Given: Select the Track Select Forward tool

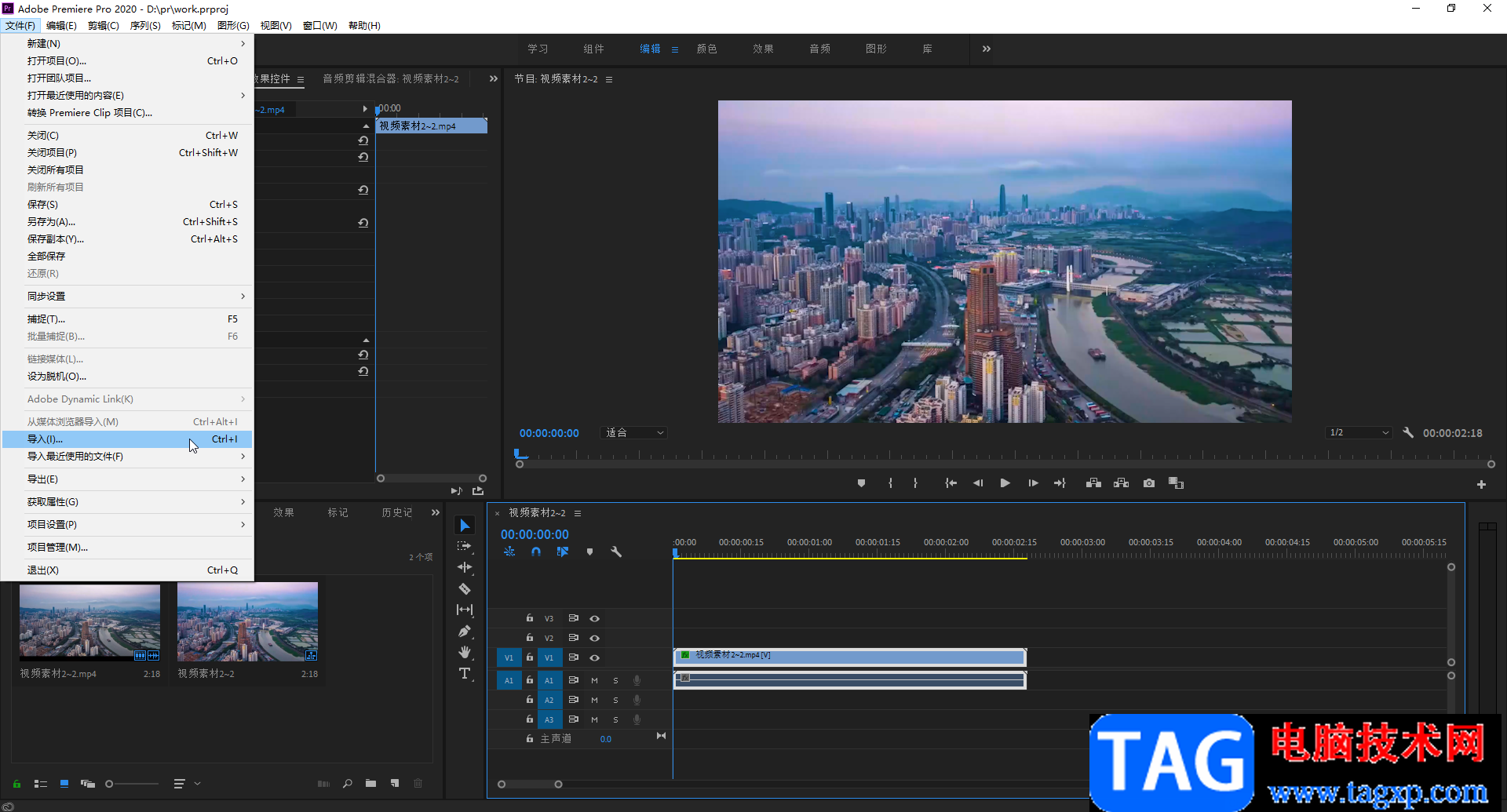Looking at the screenshot, I should (465, 546).
